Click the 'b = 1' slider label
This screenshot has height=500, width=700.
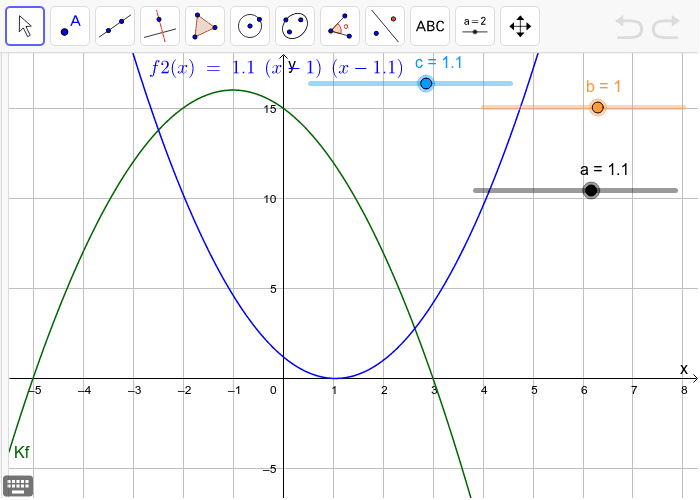click(x=604, y=86)
